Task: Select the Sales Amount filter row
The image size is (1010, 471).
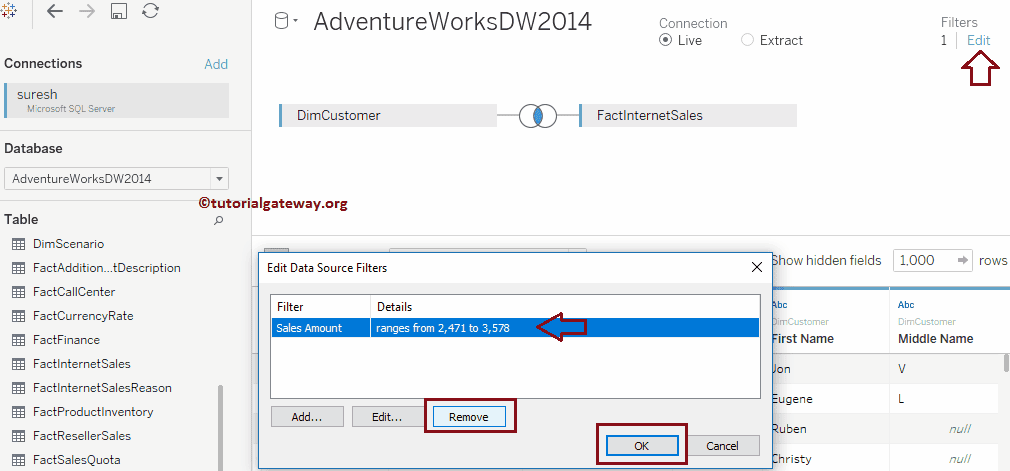Action: click(x=515, y=328)
